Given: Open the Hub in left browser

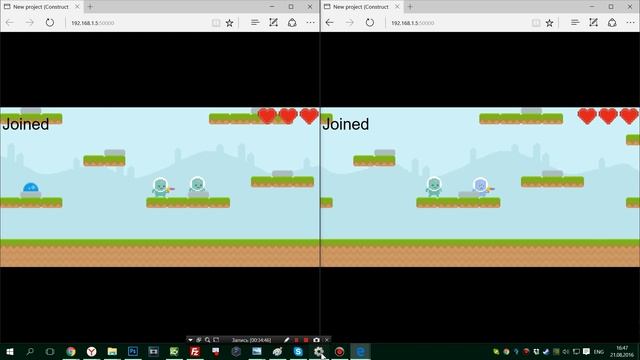Looking at the screenshot, I should pos(255,23).
